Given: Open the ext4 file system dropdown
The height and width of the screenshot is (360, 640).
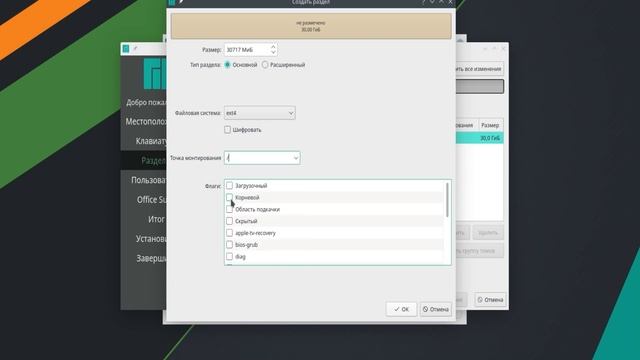Looking at the screenshot, I should pyautogui.click(x=260, y=113).
